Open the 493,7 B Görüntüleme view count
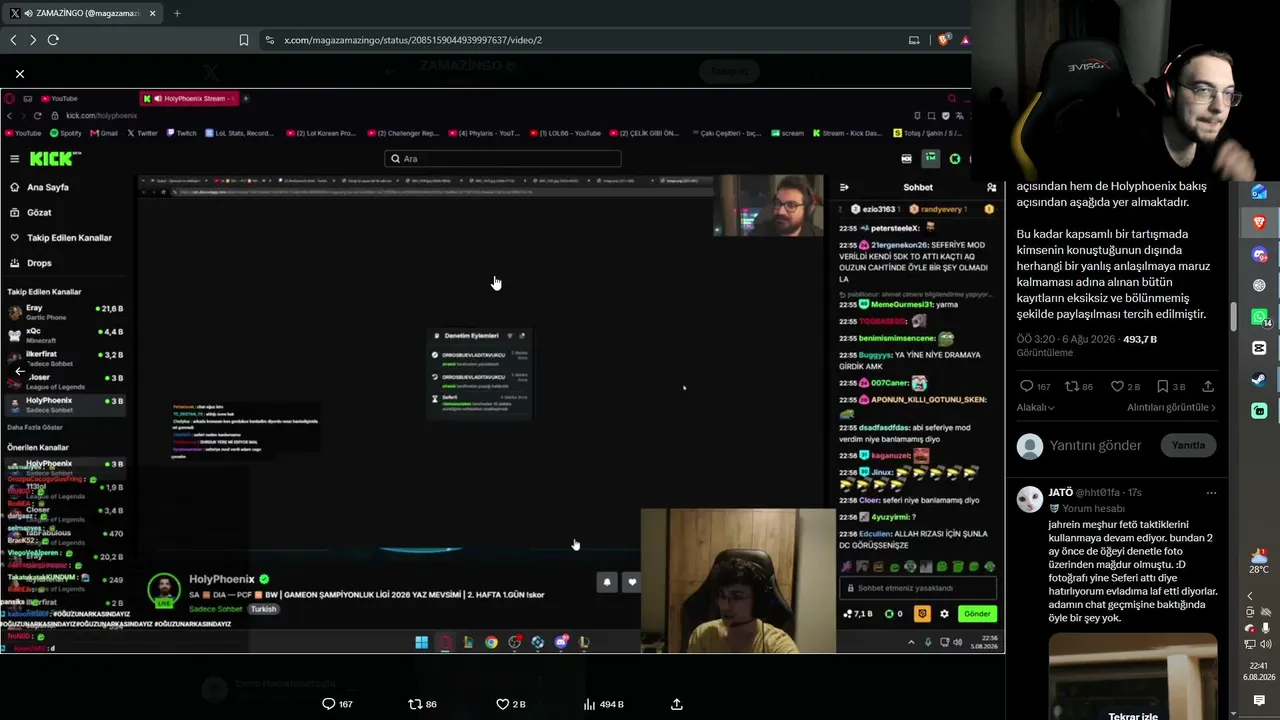The height and width of the screenshot is (720, 1280). coord(1087,346)
